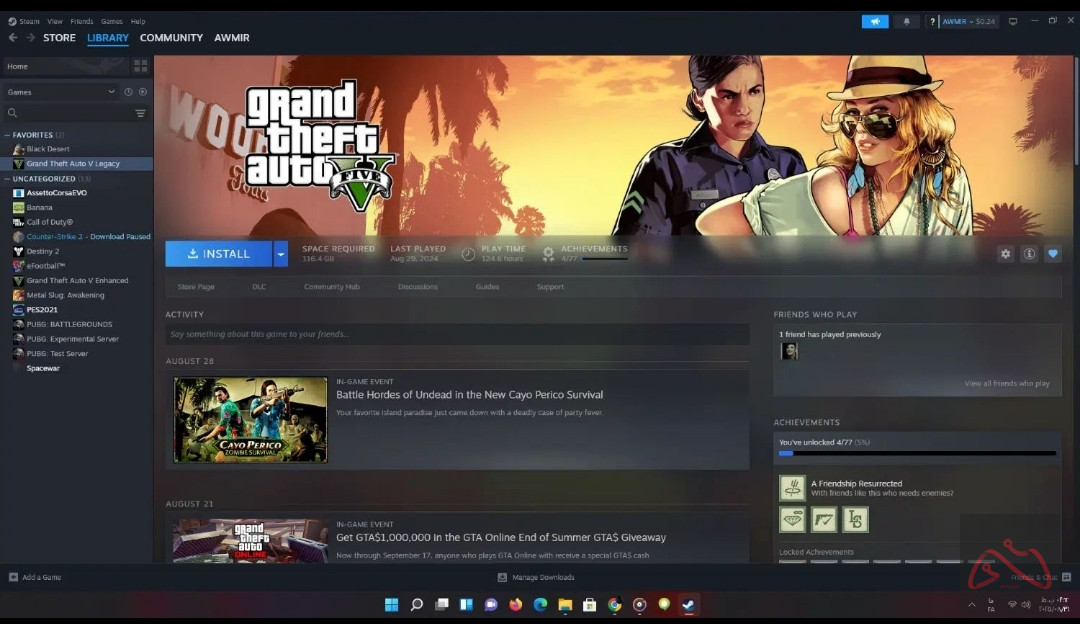Switch to grid view using the squares icon
The height and width of the screenshot is (624, 1080).
click(140, 65)
